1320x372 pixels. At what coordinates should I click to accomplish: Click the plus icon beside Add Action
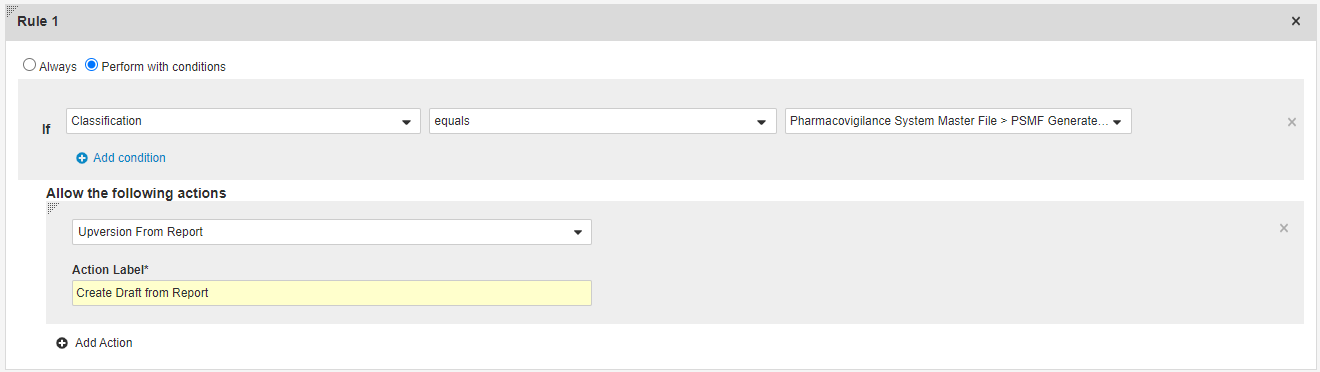point(62,343)
